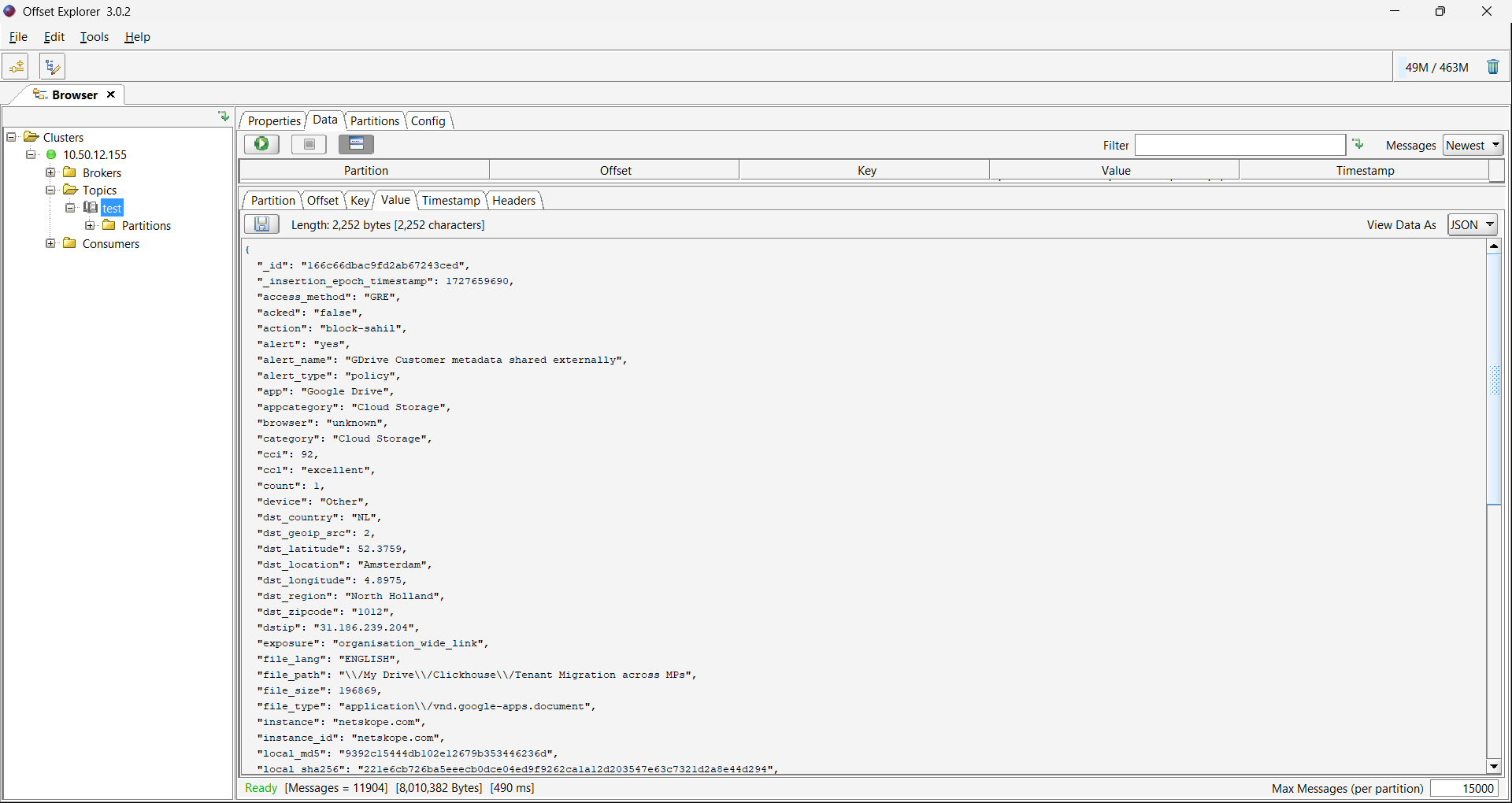Open the View Data As JSON dropdown
1512x803 pixels.
(1473, 224)
